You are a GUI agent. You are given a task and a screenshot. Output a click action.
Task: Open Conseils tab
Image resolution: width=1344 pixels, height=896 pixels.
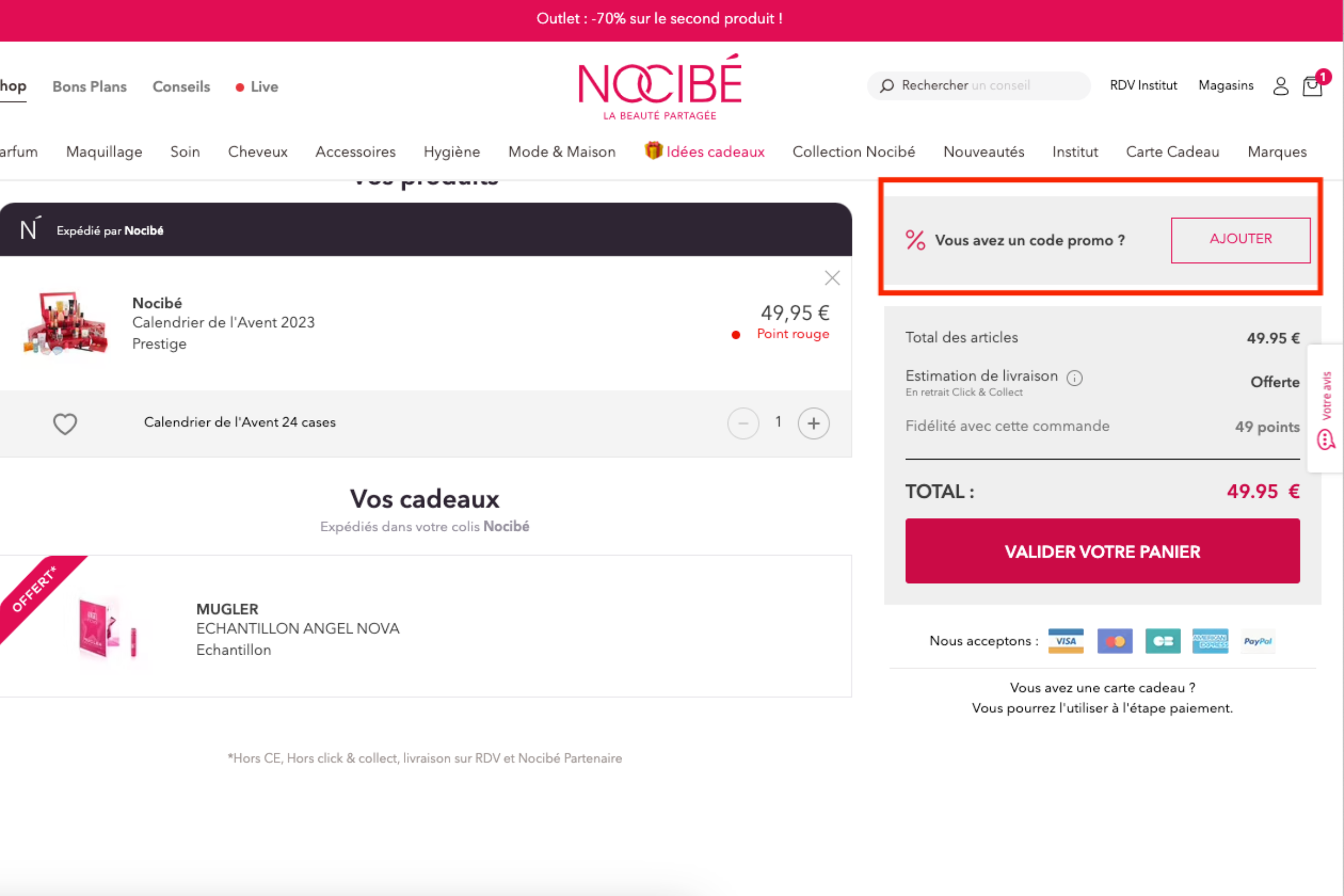click(x=181, y=86)
